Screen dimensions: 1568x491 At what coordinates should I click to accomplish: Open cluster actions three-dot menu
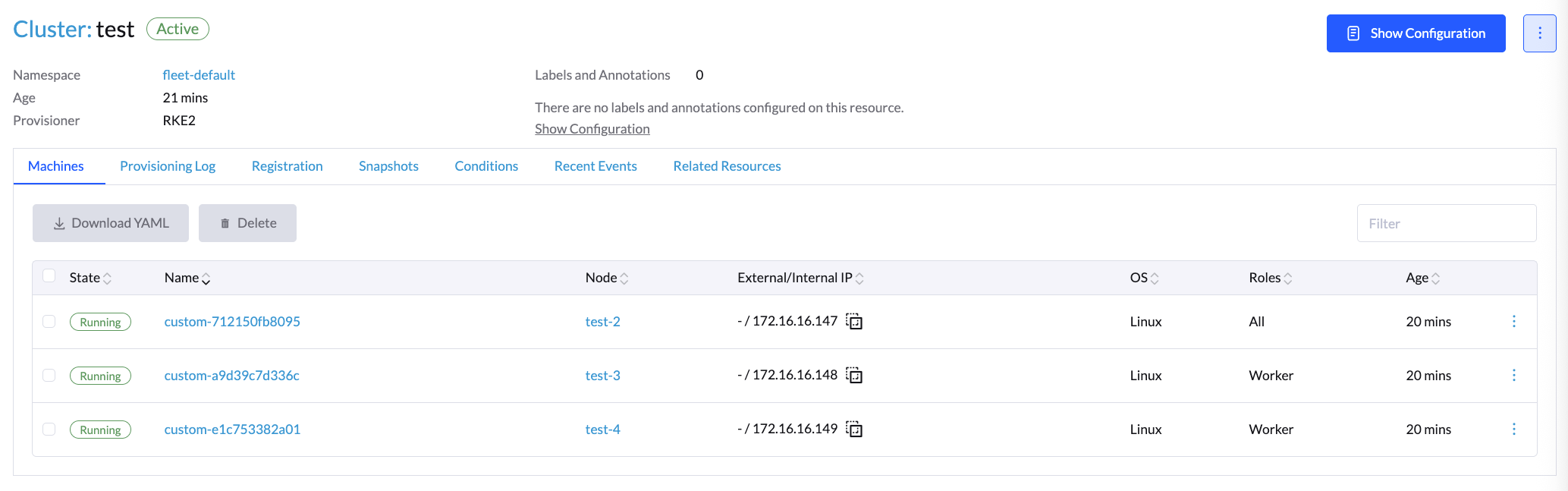tap(1539, 33)
